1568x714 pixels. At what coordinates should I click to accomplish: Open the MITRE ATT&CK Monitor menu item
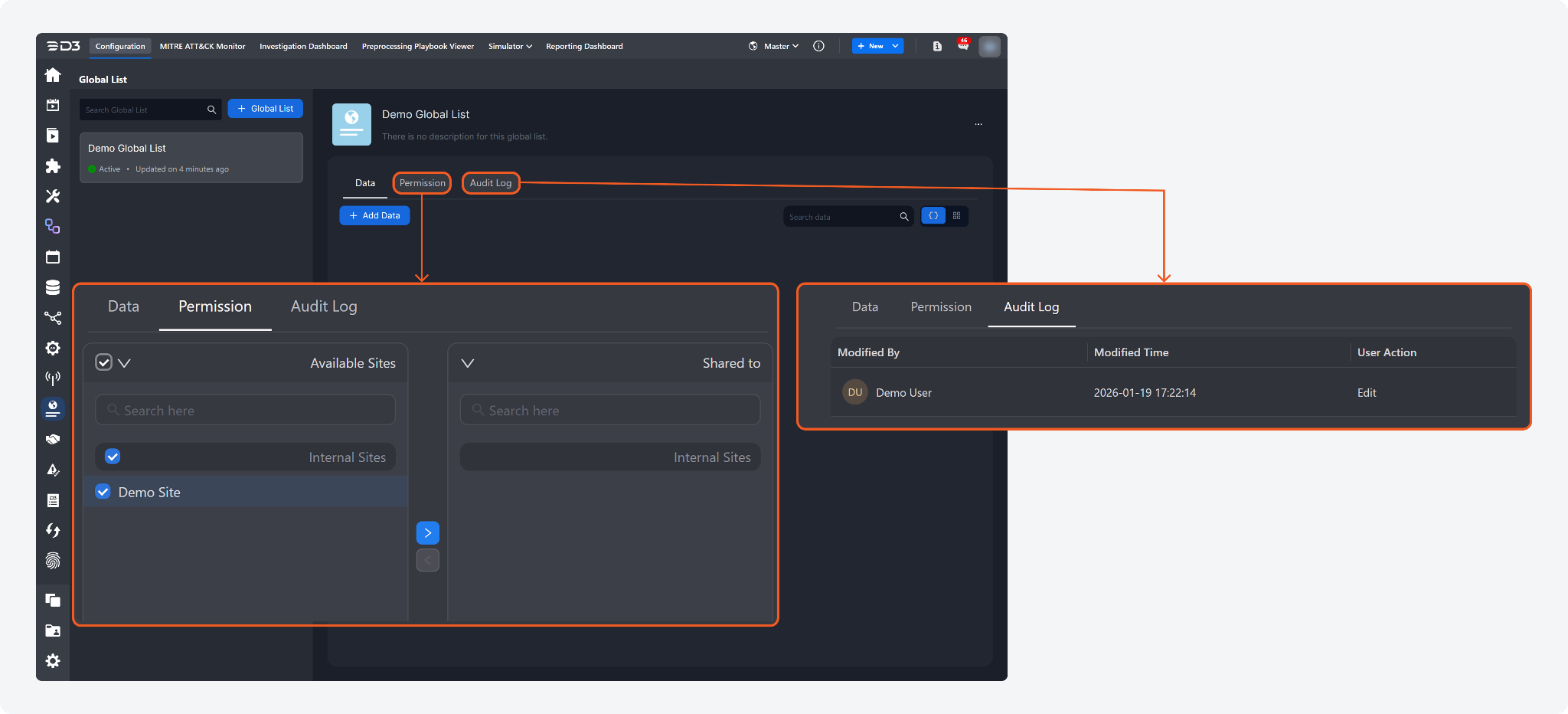(x=202, y=46)
